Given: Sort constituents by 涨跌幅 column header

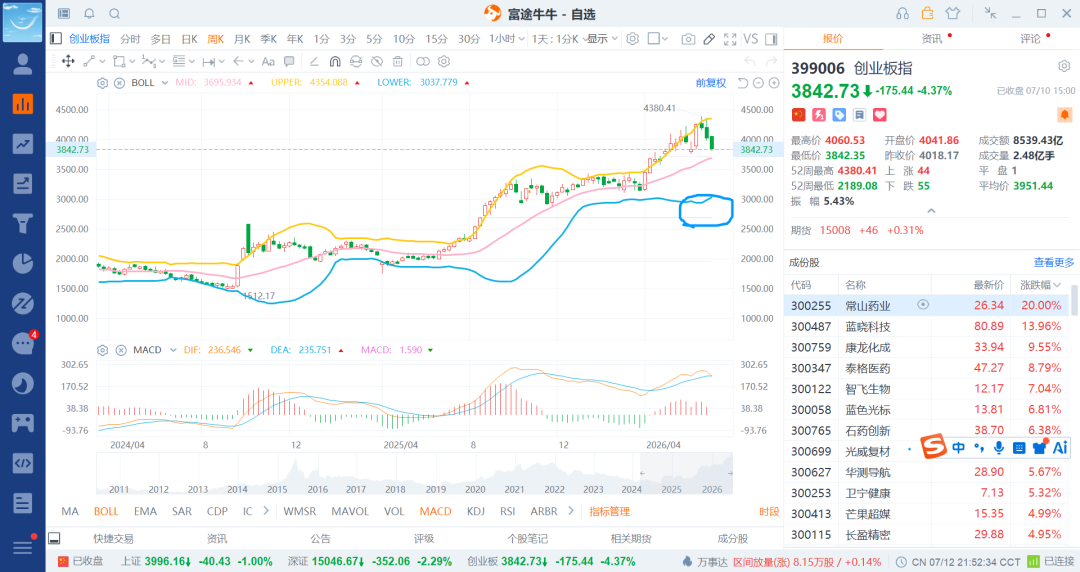Looking at the screenshot, I should pos(1040,285).
